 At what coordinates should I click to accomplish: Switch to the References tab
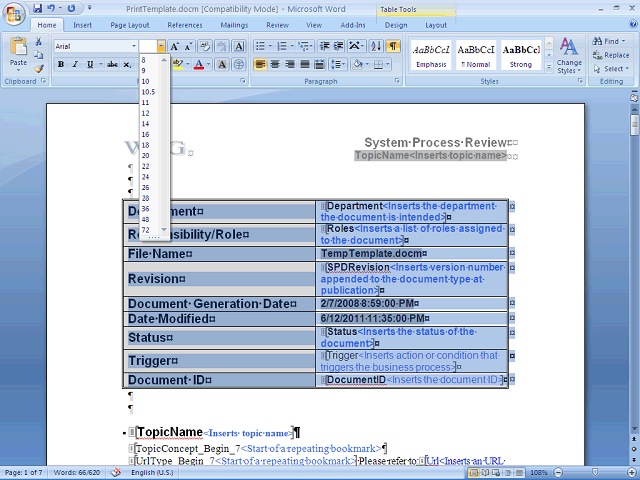185,25
